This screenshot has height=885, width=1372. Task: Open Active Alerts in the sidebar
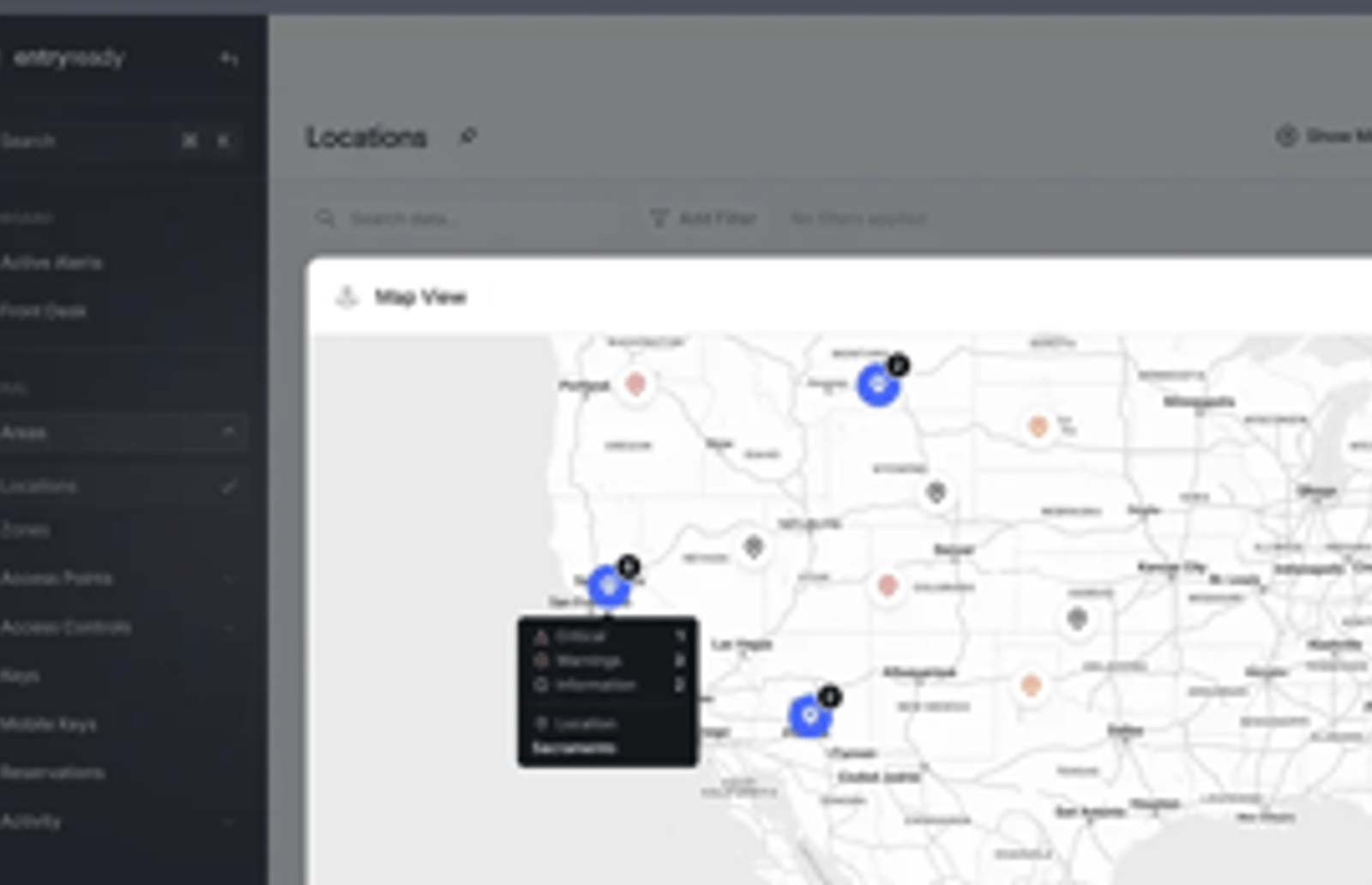51,262
